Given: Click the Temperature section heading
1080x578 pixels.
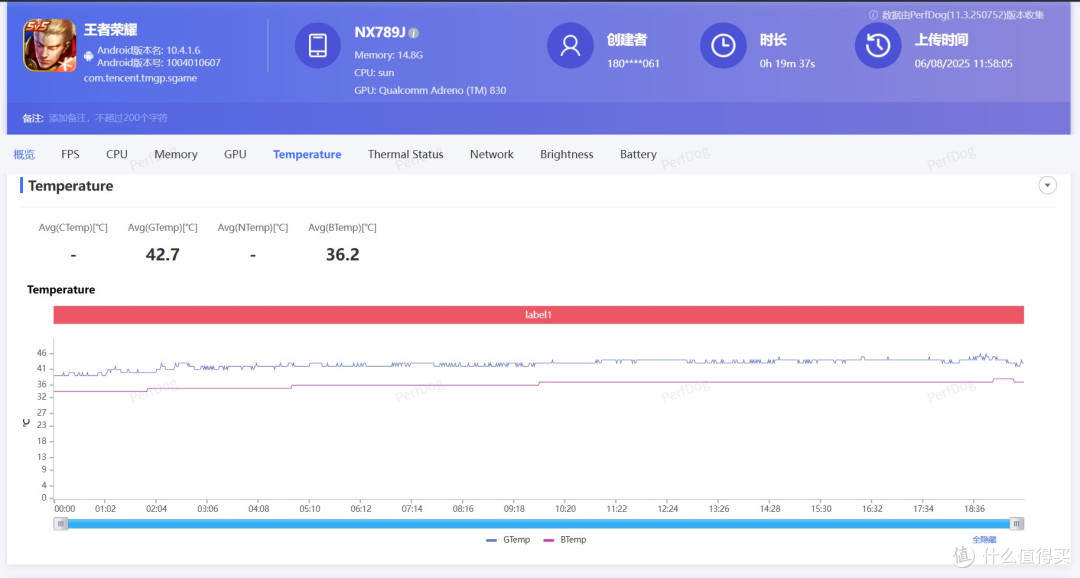Looking at the screenshot, I should pos(70,186).
